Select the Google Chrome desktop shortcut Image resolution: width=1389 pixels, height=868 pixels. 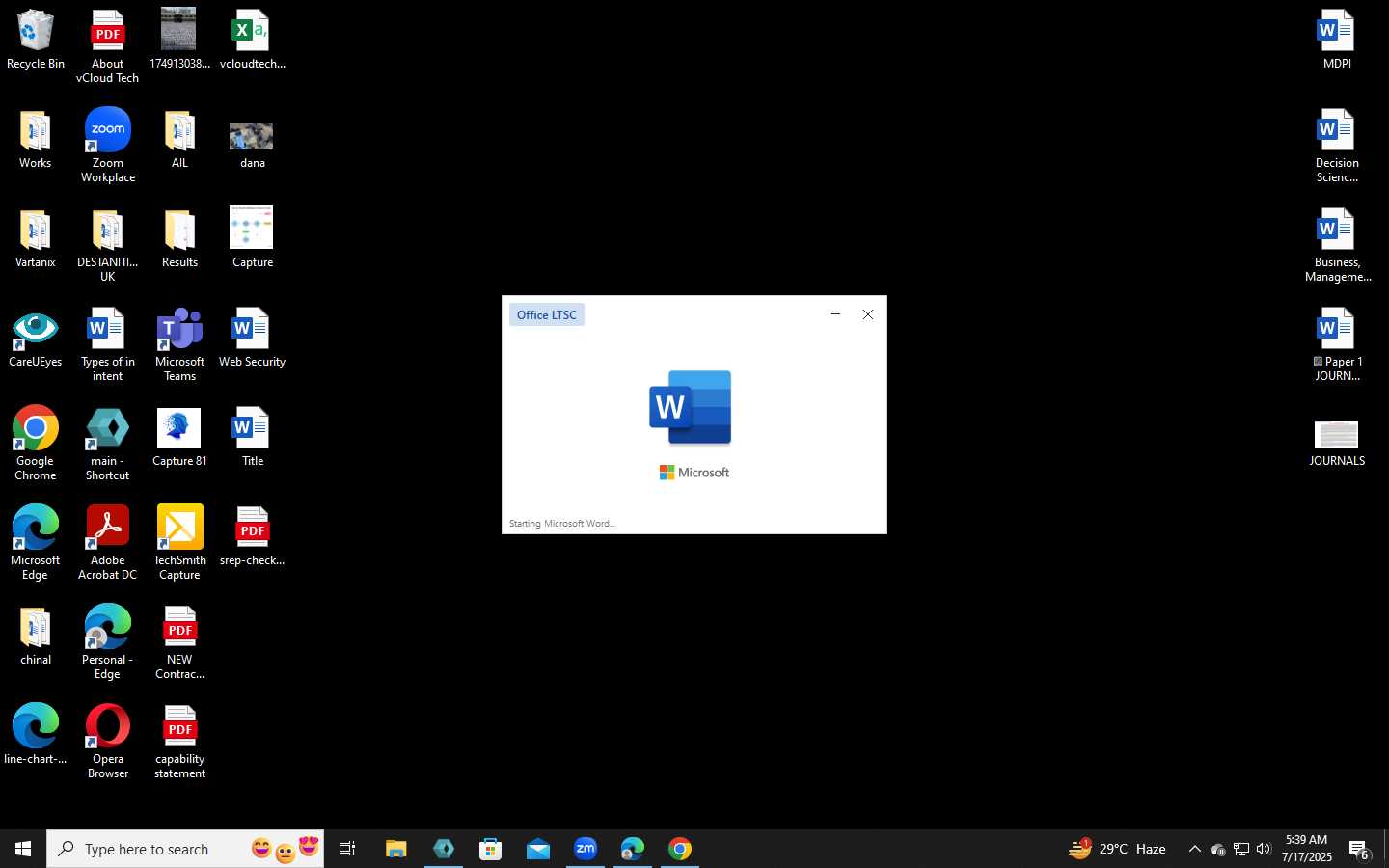coord(36,444)
